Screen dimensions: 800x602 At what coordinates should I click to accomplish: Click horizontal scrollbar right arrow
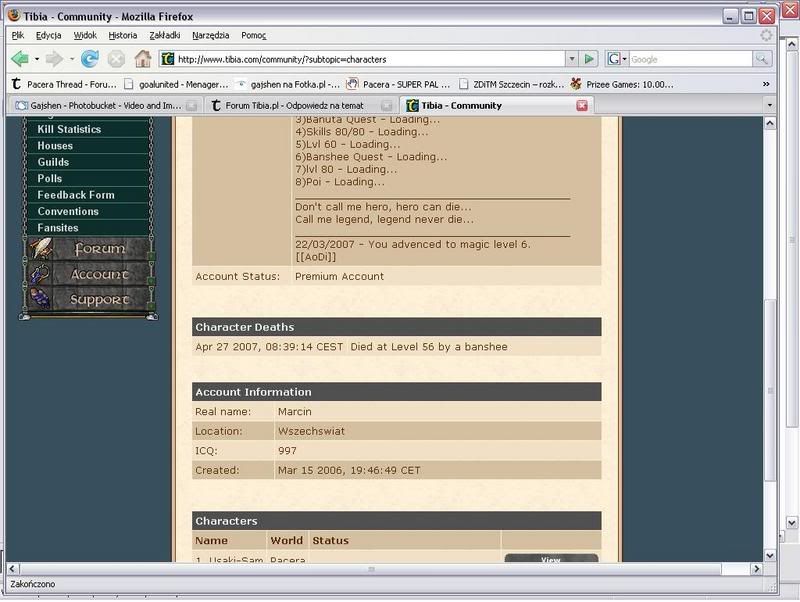[x=756, y=568]
